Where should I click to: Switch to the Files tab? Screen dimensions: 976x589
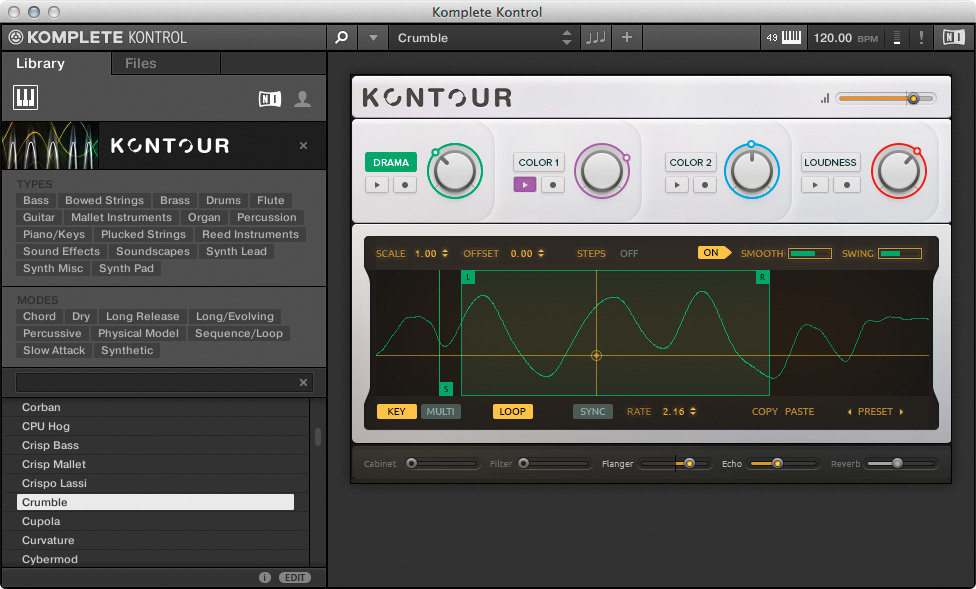(141, 64)
